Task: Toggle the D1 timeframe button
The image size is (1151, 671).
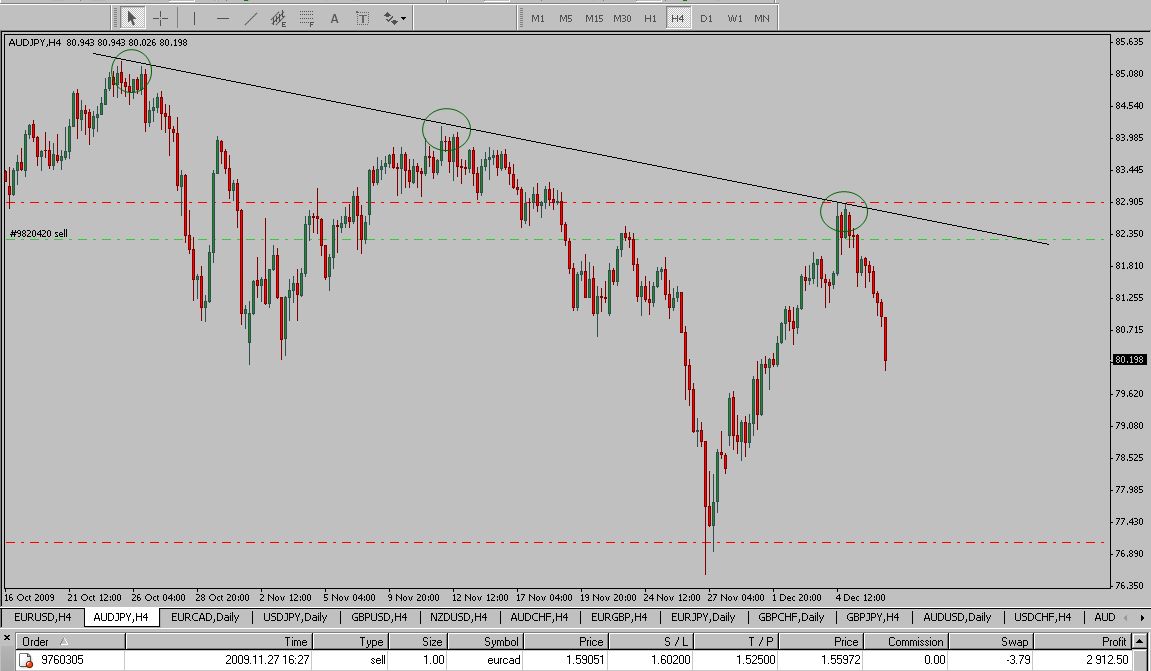Action: [x=706, y=18]
